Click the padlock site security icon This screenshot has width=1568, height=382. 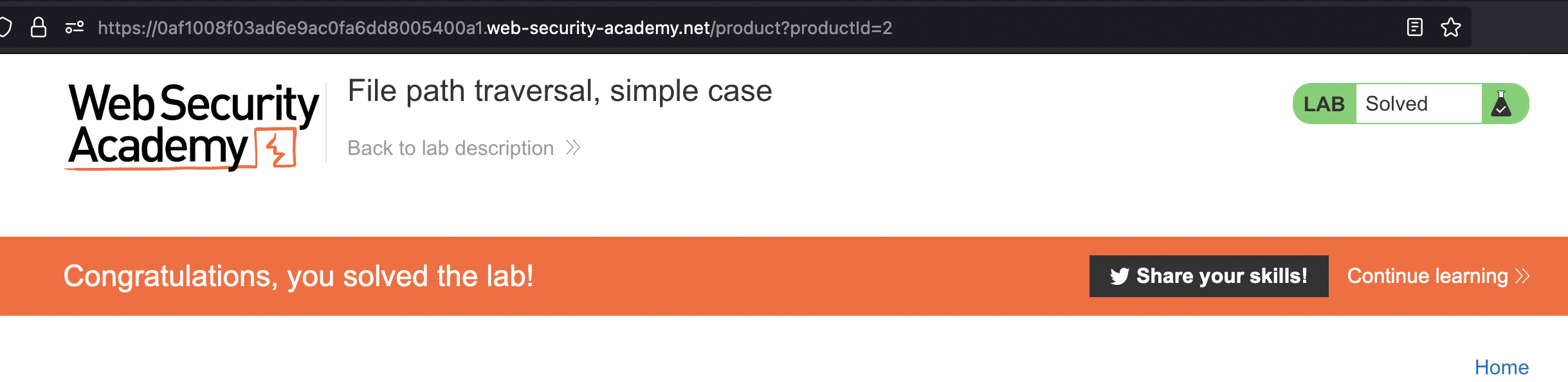pyautogui.click(x=39, y=28)
